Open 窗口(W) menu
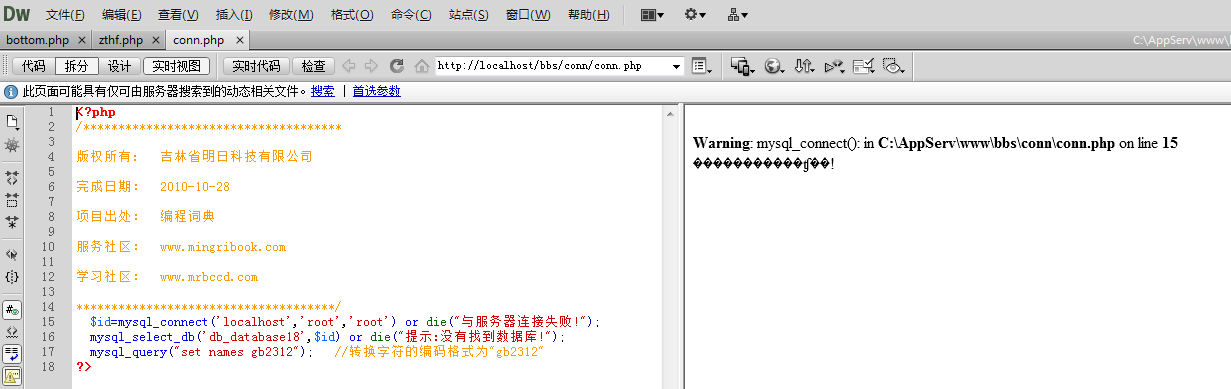Image resolution: width=1231 pixels, height=389 pixels. (x=528, y=15)
